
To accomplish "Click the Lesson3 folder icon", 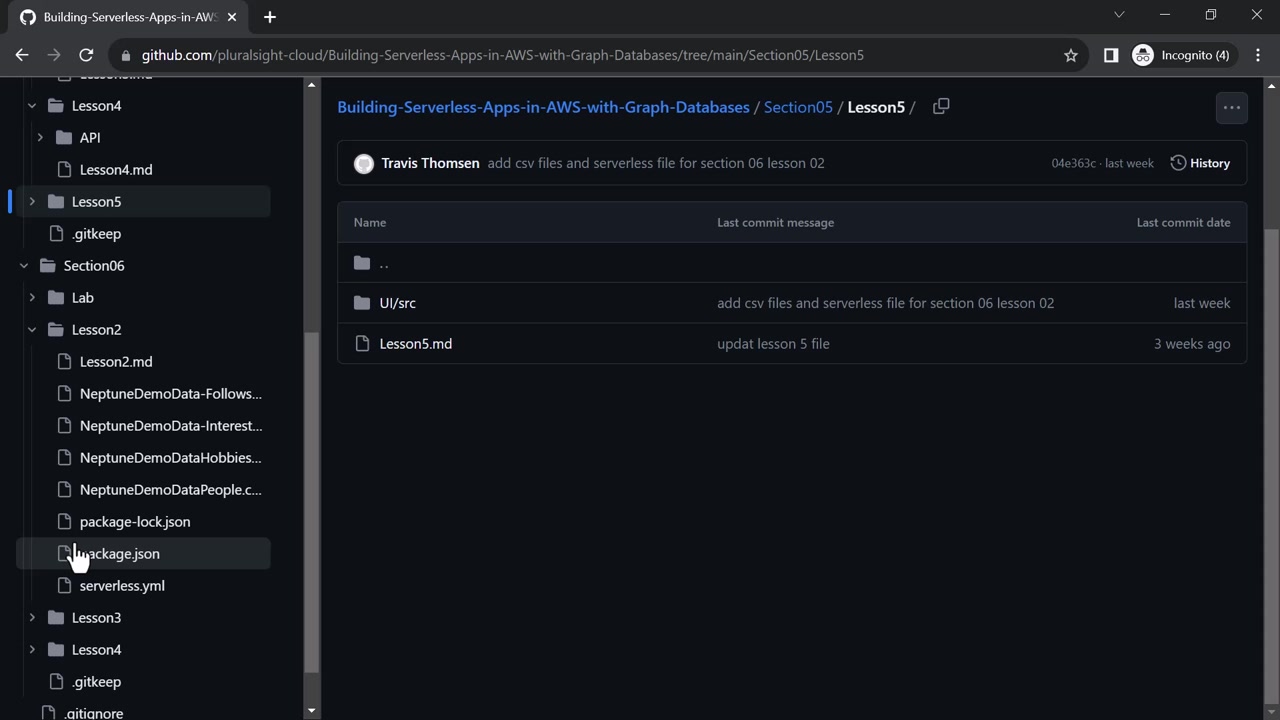I will pos(55,618).
